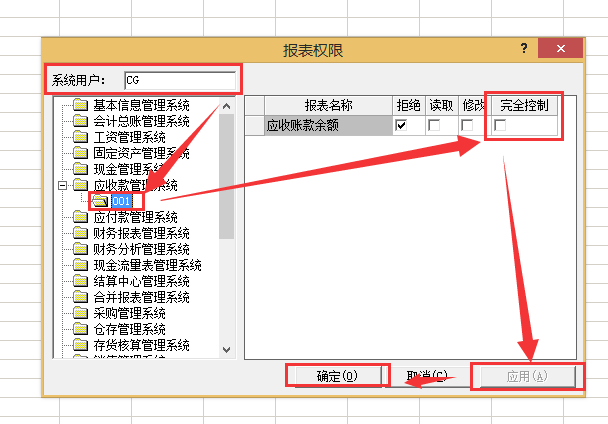
Task: Select 财务分析管理系统 tree entry
Action: (141, 249)
